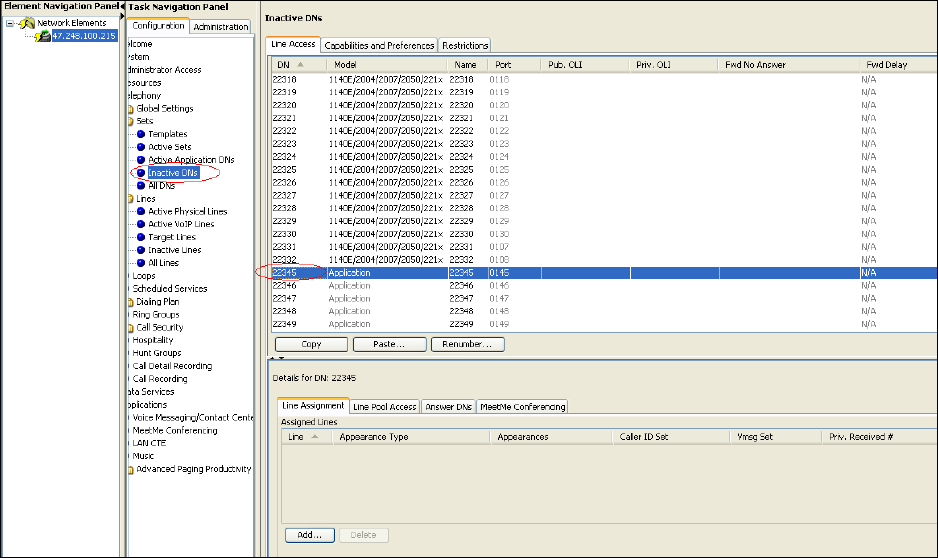
Task: Open the Restrictions tab
Action: coord(465,45)
